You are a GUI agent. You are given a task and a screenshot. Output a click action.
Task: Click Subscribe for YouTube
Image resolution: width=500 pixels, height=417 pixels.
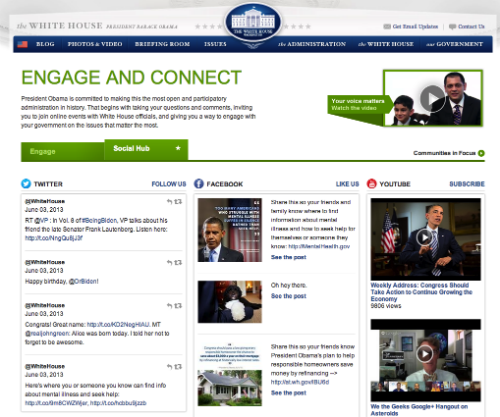pyautogui.click(x=467, y=184)
